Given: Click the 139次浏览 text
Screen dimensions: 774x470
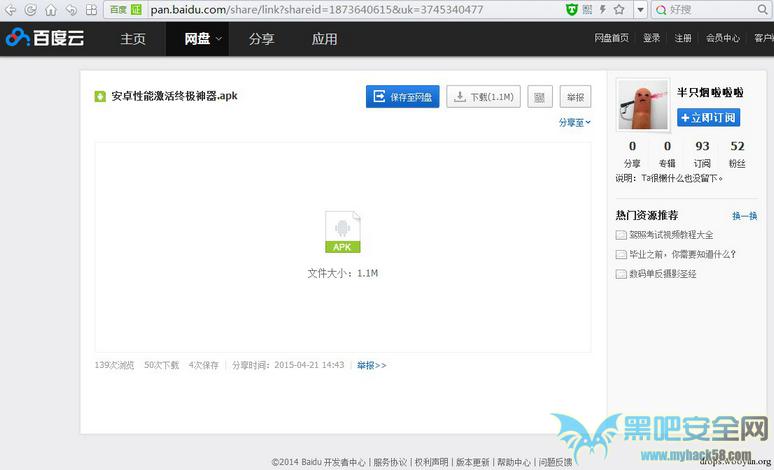Looking at the screenshot, I should point(114,365).
